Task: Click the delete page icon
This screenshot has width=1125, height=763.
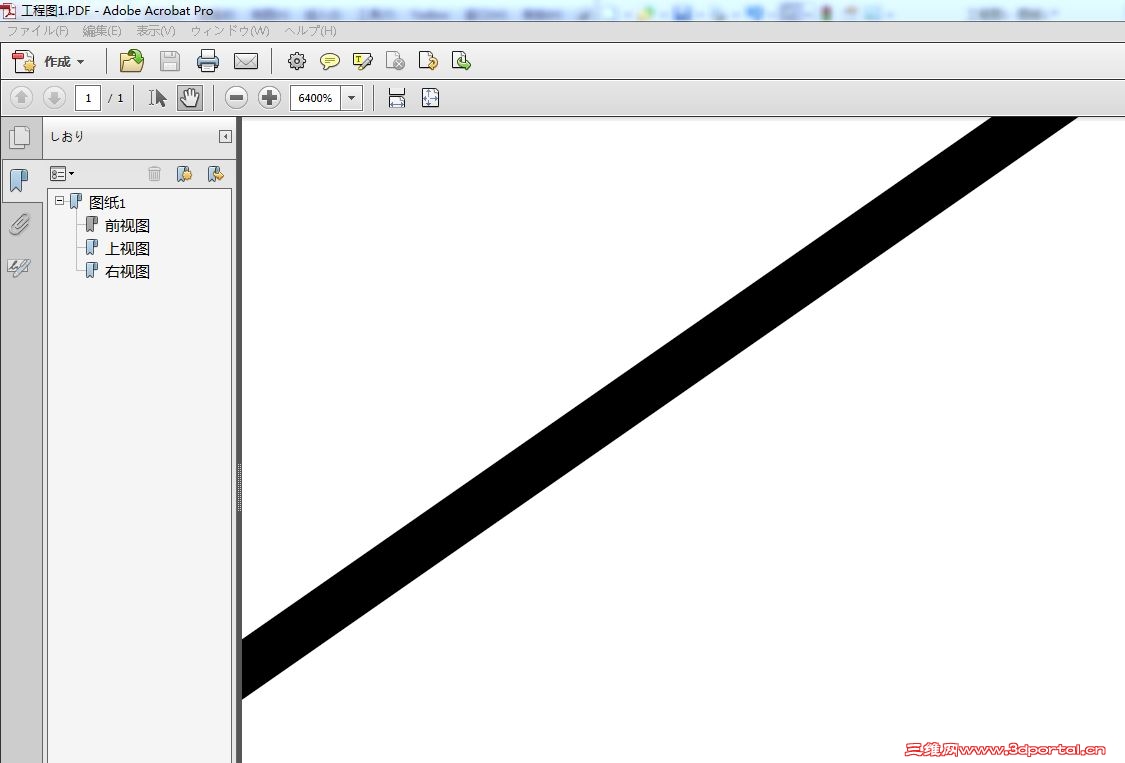Action: tap(395, 62)
